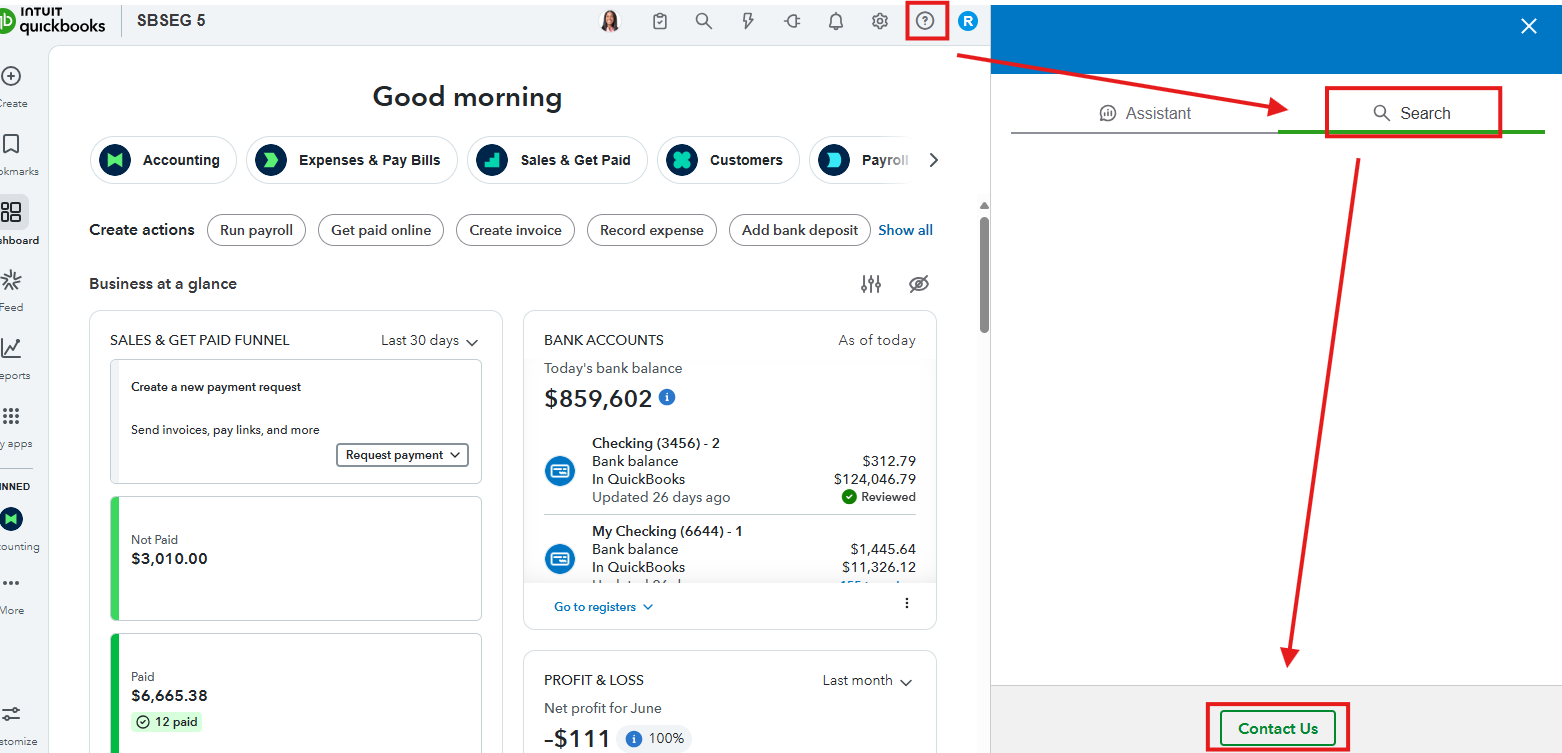The image size is (1562, 753).
Task: Click the Contact Us button
Action: click(1278, 728)
